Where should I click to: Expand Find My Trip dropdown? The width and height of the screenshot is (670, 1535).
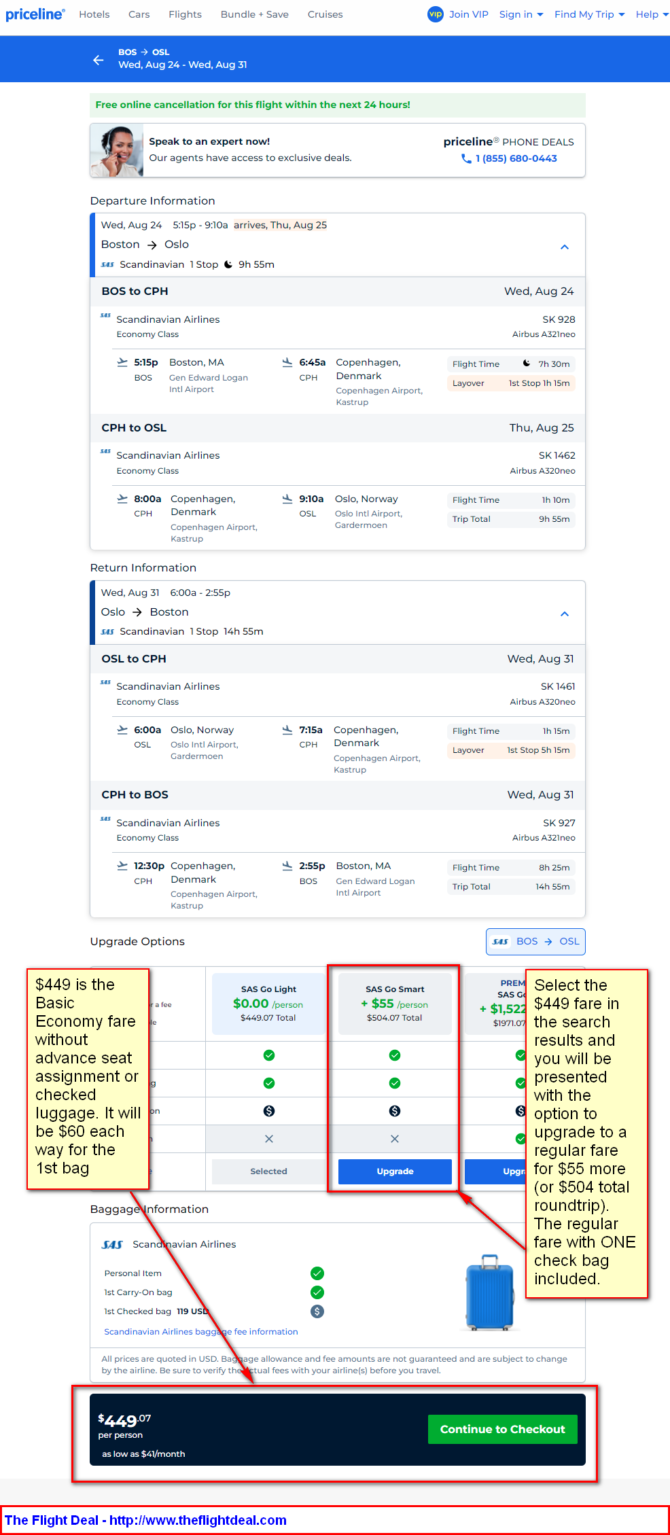click(590, 15)
